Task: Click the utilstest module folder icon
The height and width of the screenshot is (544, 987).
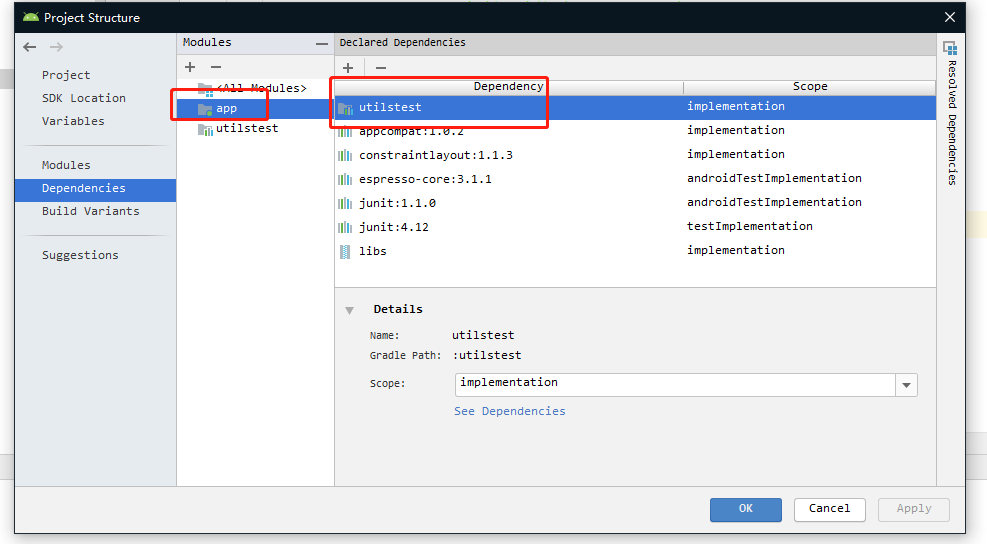Action: pyautogui.click(x=205, y=129)
